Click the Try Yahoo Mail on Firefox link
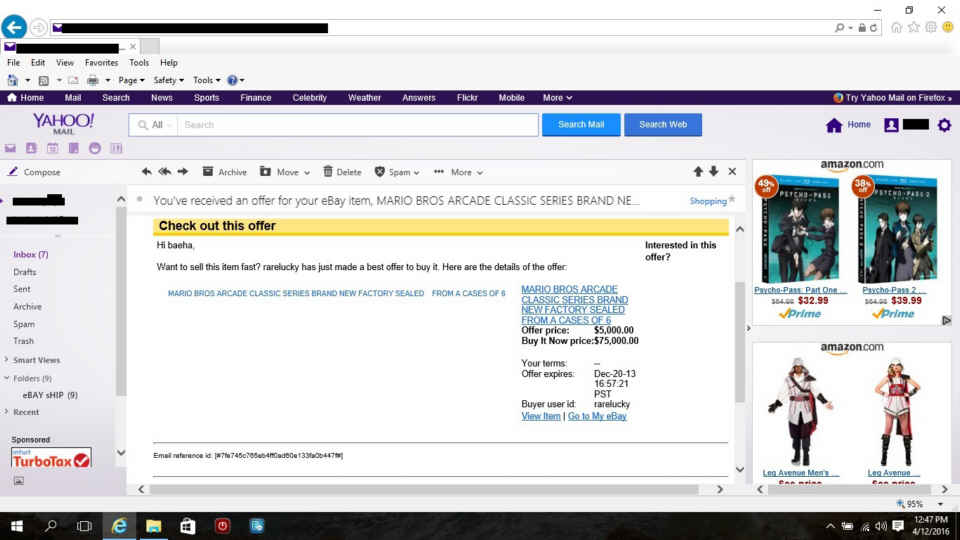 click(x=893, y=98)
